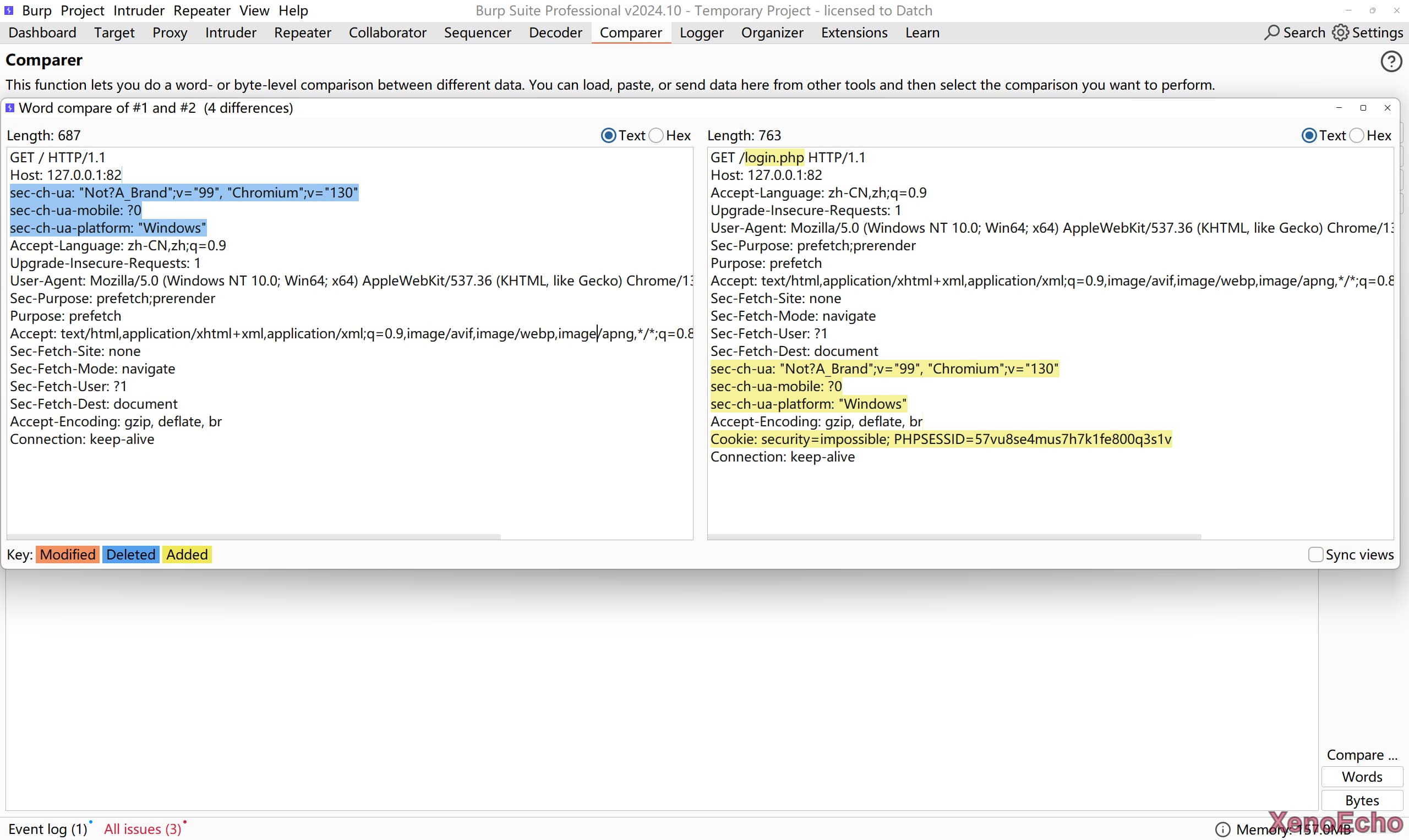Switch to the Repeater tab
This screenshot has height=840, width=1409.
click(x=302, y=32)
